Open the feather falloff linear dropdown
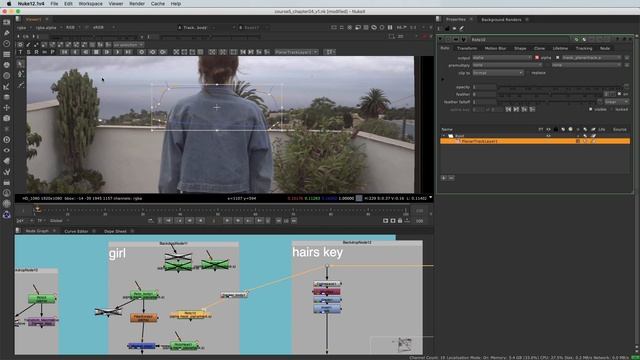Screen dimensions: 640x360 click(x=616, y=102)
